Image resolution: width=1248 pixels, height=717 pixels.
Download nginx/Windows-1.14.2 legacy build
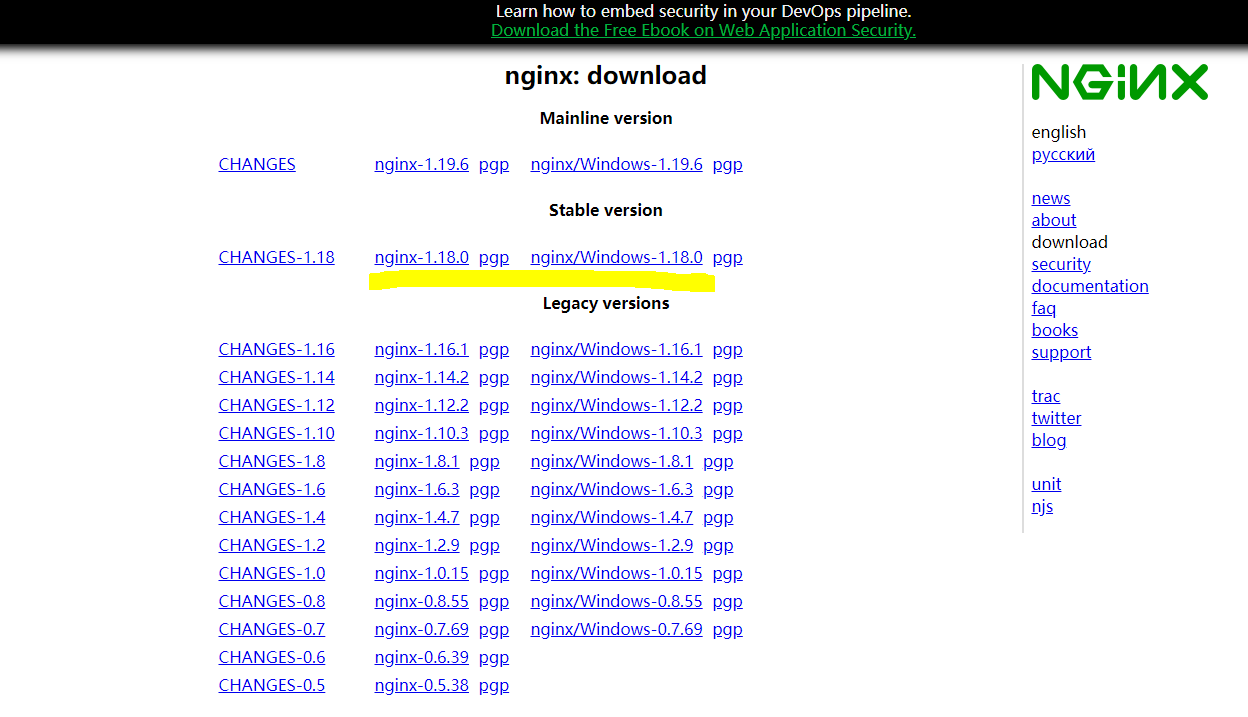tap(616, 377)
